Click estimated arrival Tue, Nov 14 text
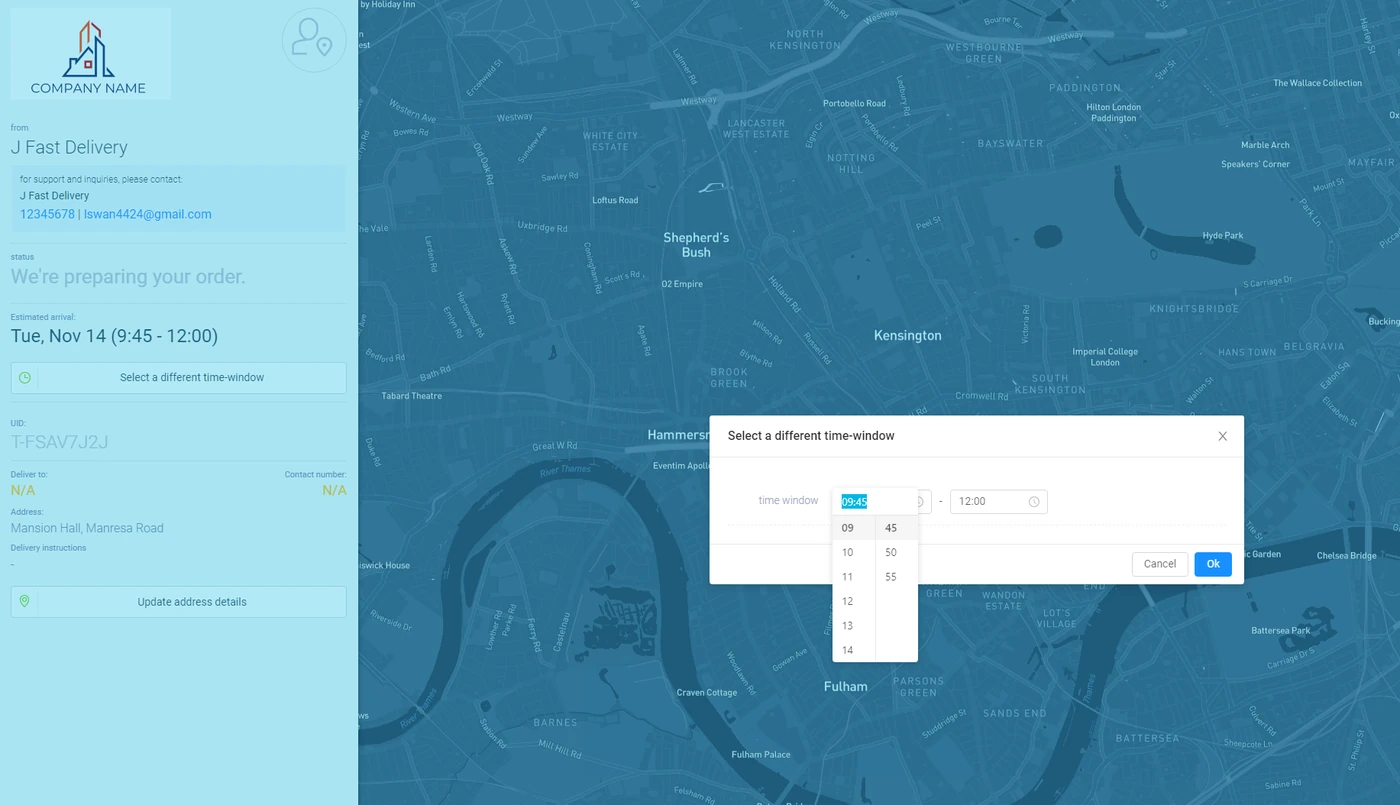Image resolution: width=1400 pixels, height=805 pixels. click(x=114, y=336)
